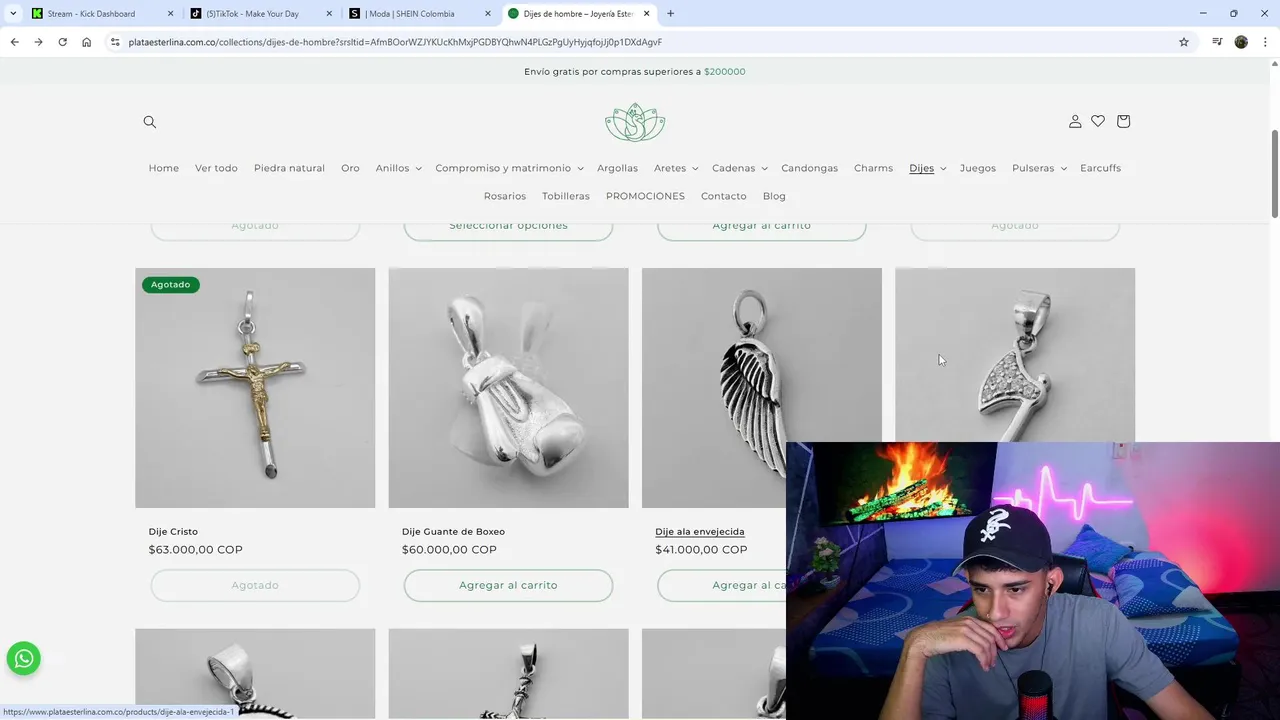The image size is (1280, 720).
Task: Expand the Anillos menu
Action: [398, 168]
